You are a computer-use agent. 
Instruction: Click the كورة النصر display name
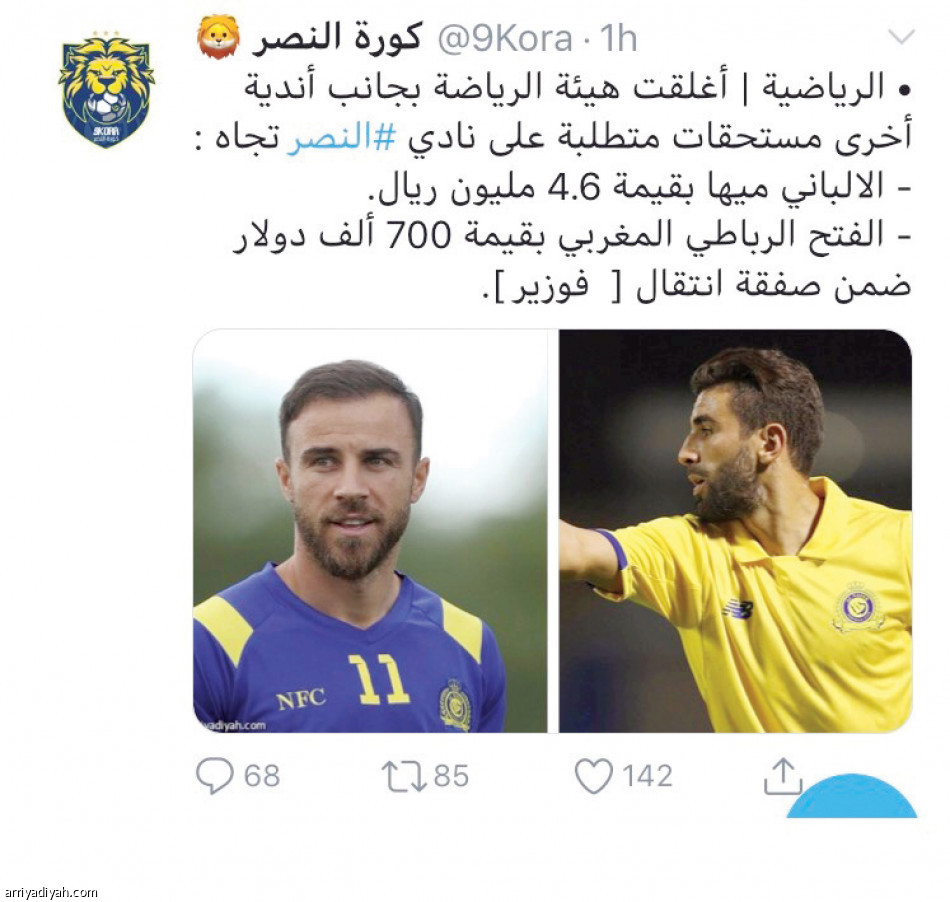click(337, 38)
